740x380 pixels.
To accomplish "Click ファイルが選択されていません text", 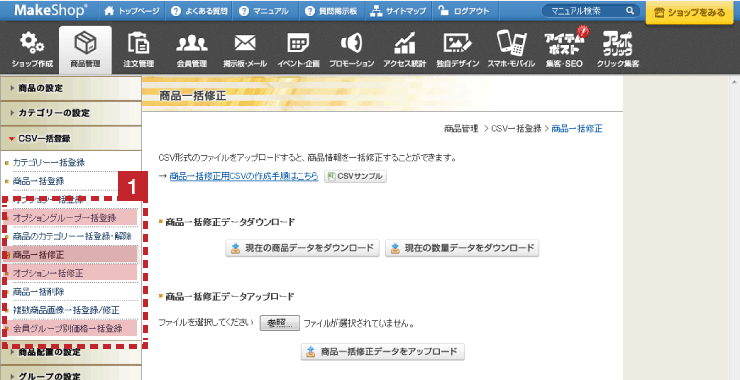I will pyautogui.click(x=359, y=324).
